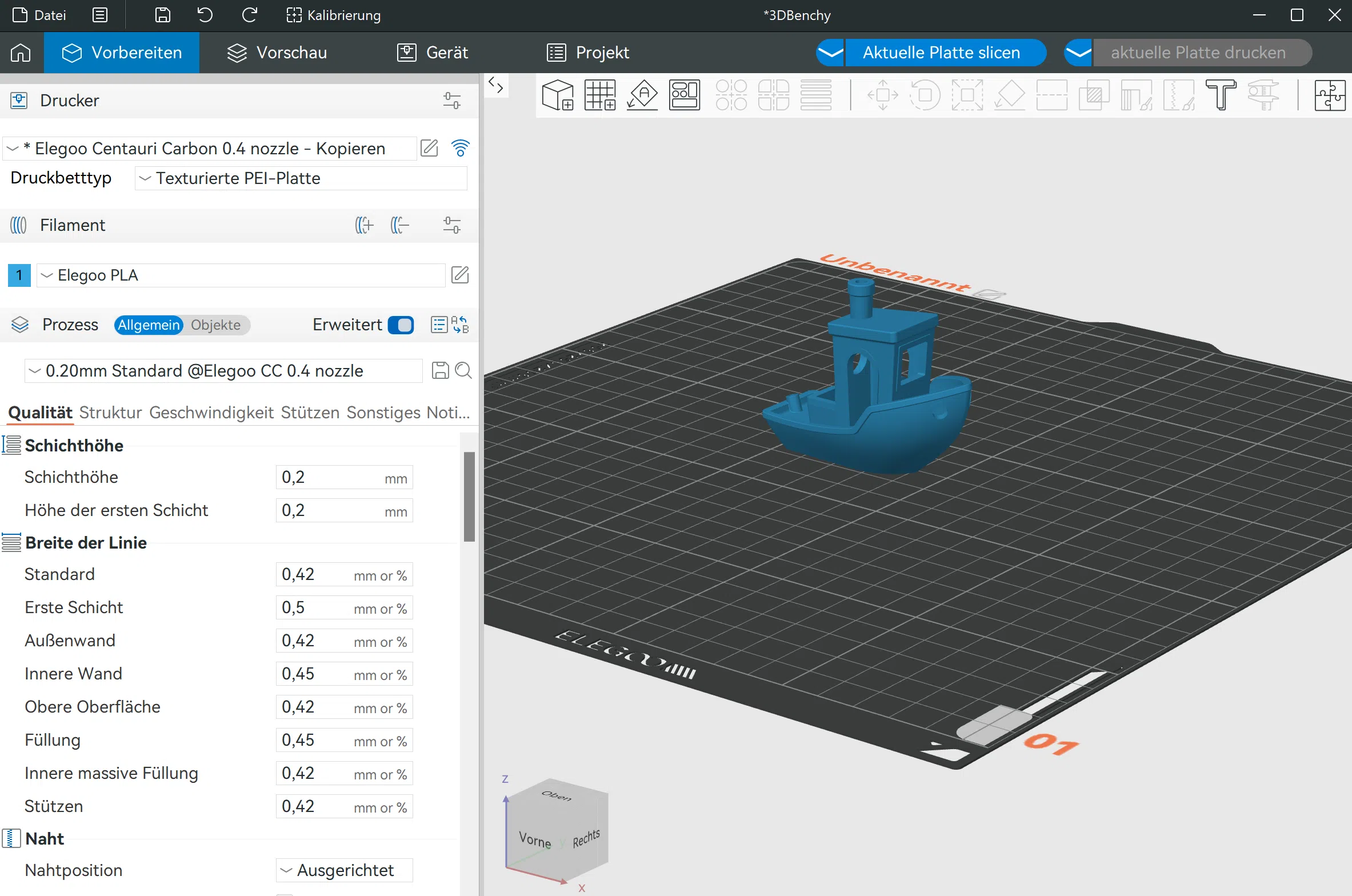
Task: Click the Arrange all objects icon
Action: coord(685,95)
